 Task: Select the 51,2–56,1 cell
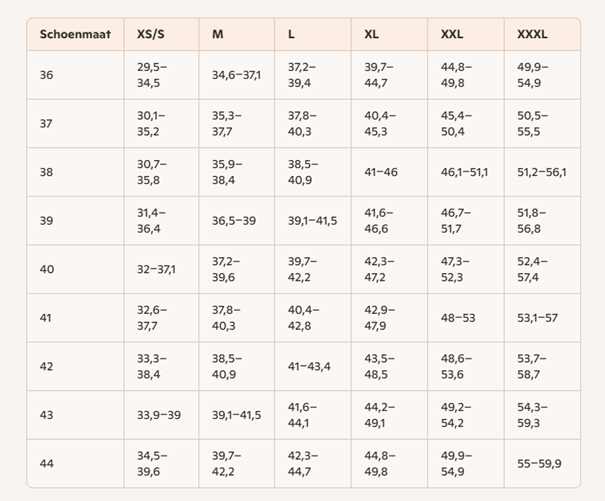541,172
